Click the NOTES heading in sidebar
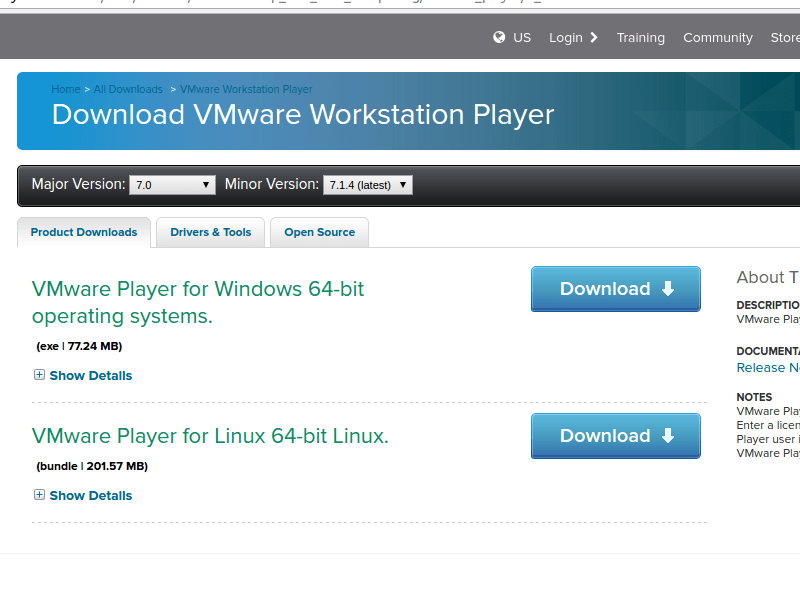 [x=754, y=397]
